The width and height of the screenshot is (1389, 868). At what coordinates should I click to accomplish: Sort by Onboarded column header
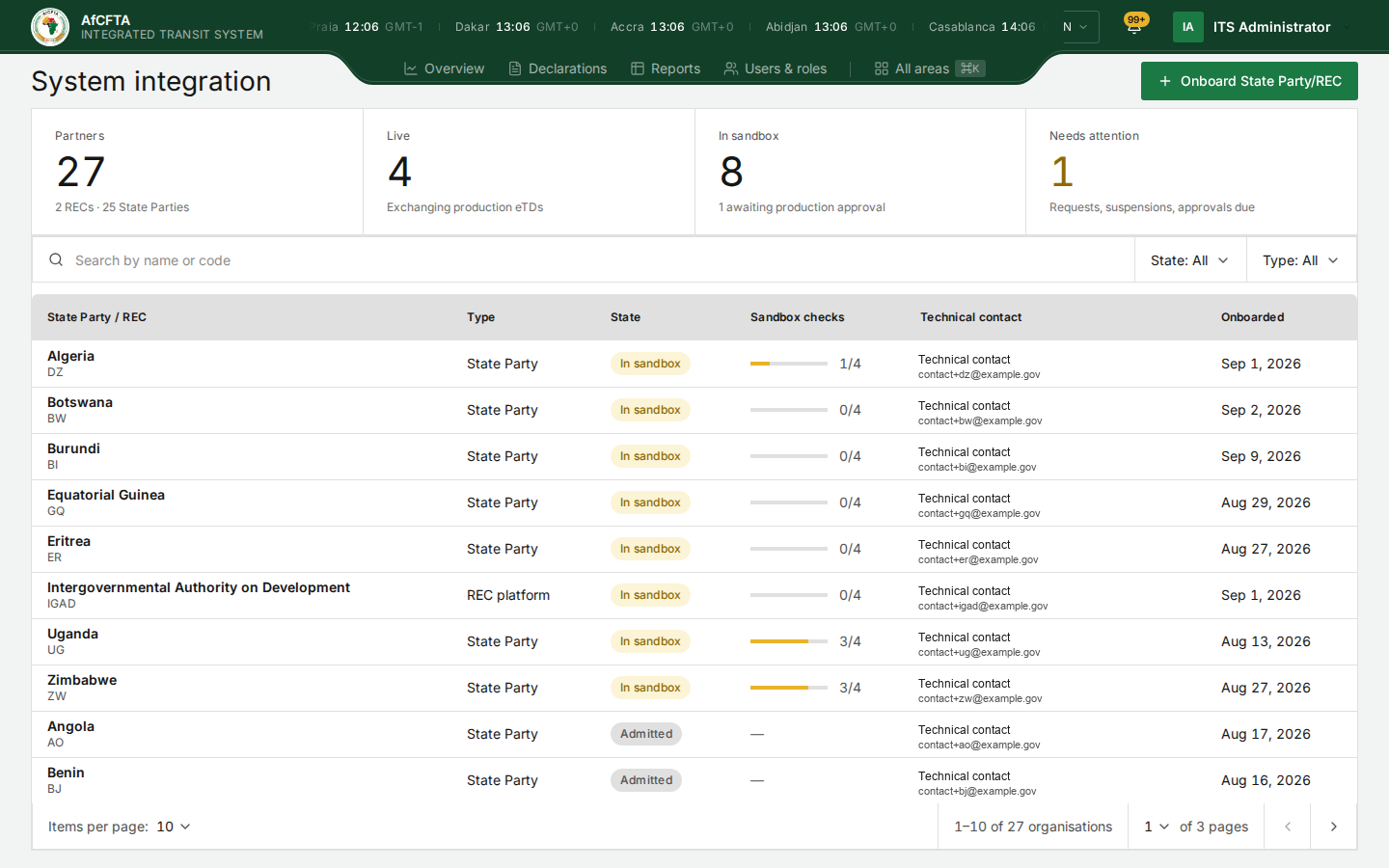point(1252,317)
